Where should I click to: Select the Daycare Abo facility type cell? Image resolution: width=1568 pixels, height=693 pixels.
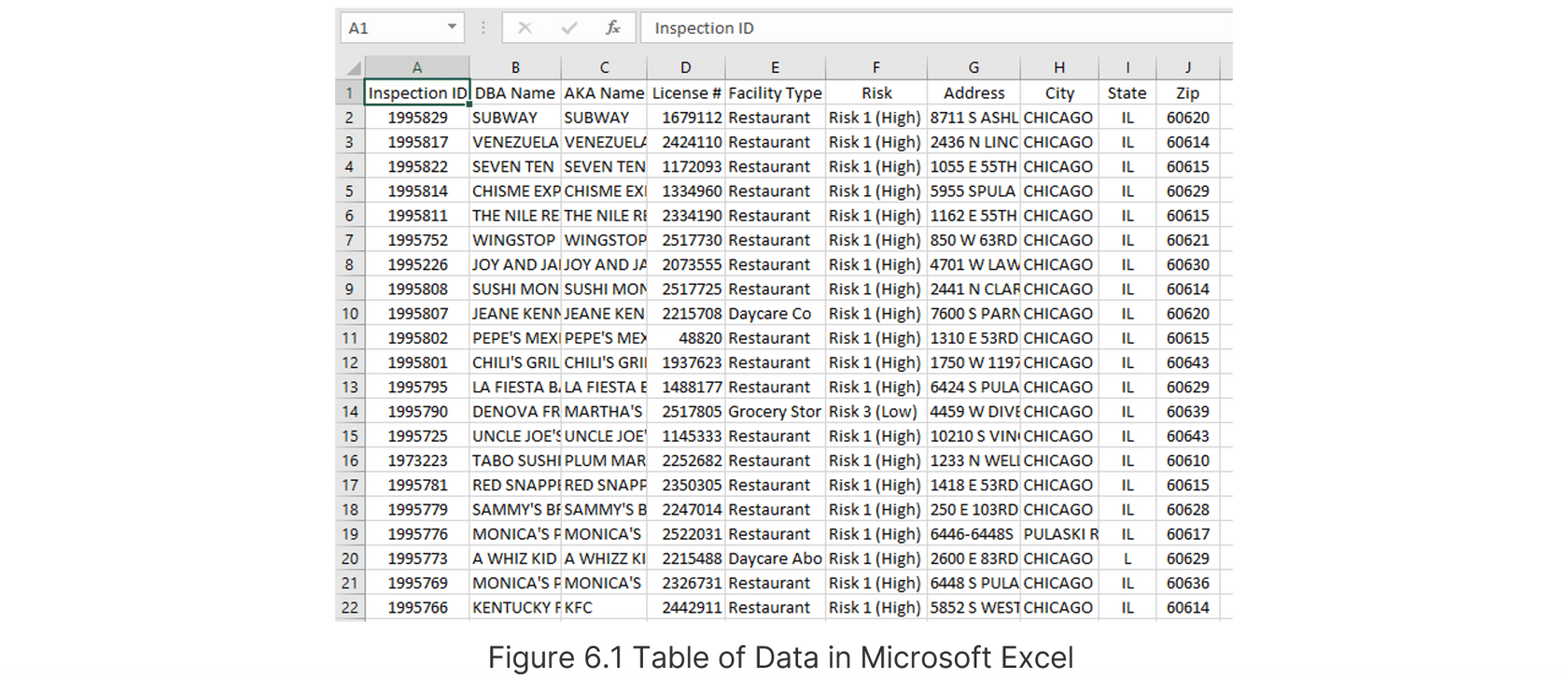(x=775, y=559)
